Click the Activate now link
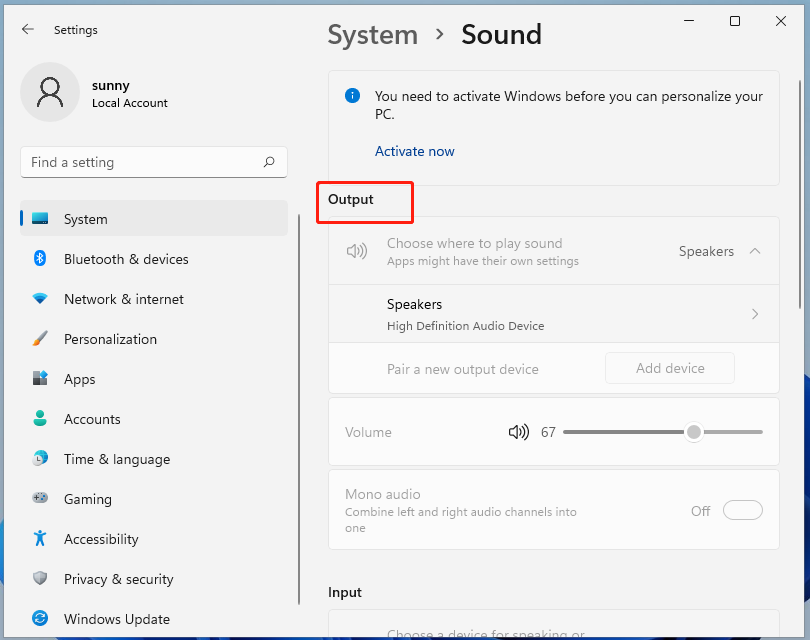The width and height of the screenshot is (810, 640). click(x=414, y=151)
